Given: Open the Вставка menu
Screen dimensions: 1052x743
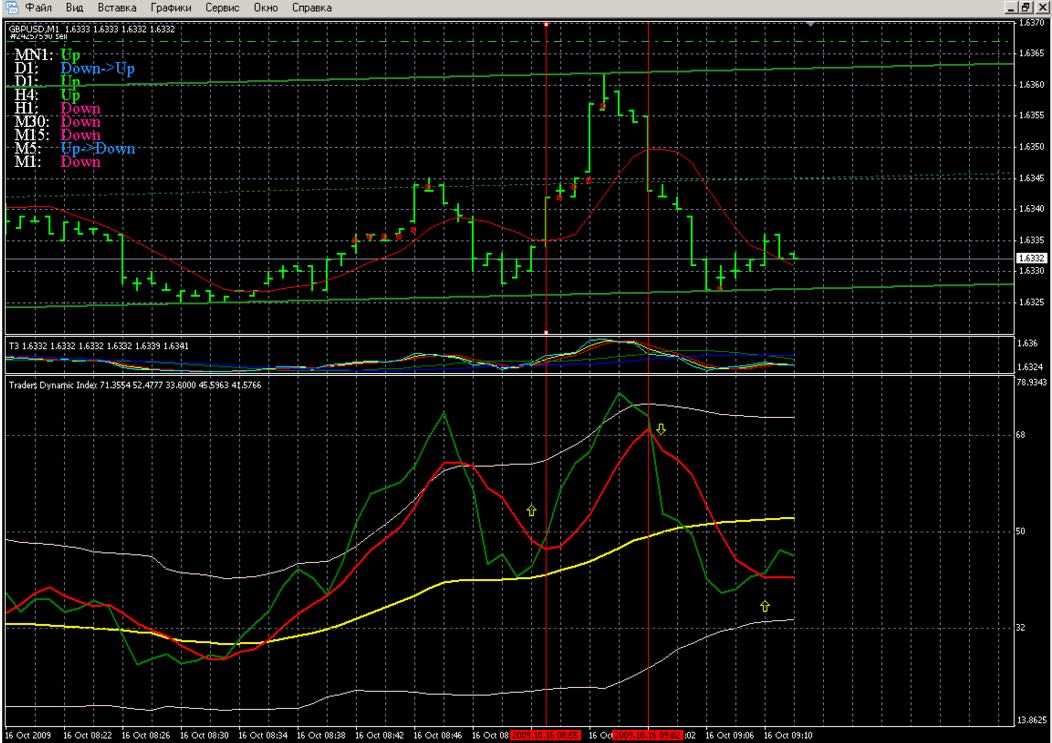Looking at the screenshot, I should 117,8.
